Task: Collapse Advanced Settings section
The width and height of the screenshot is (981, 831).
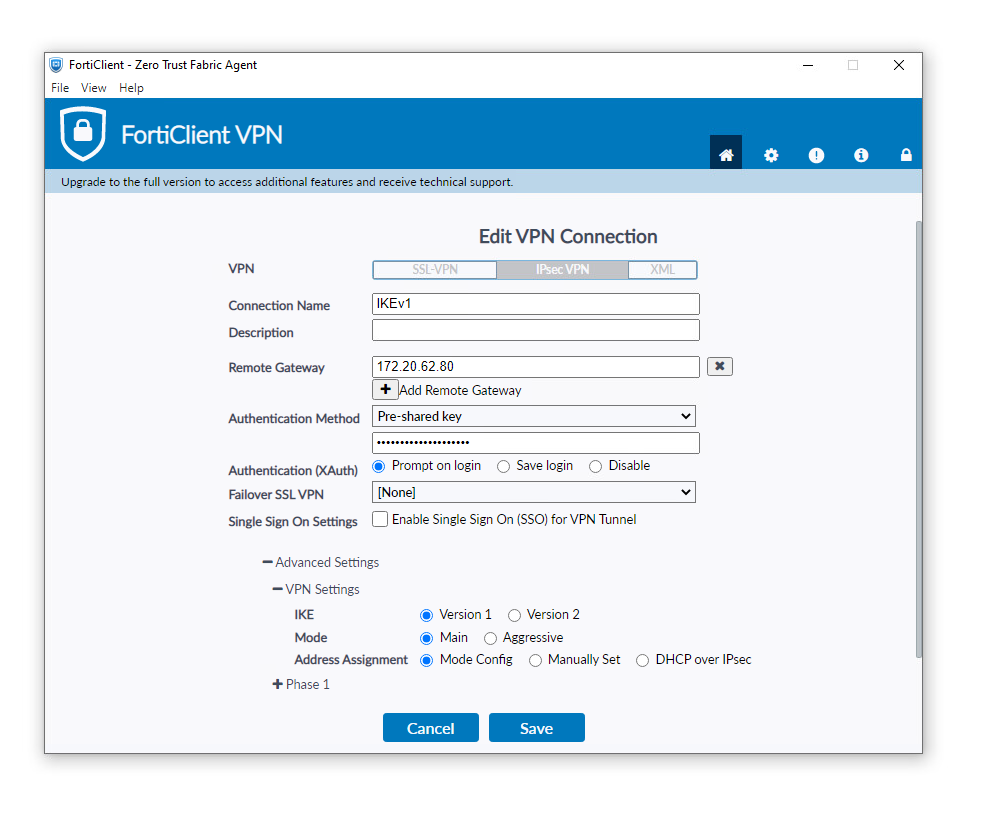Action: coord(321,563)
